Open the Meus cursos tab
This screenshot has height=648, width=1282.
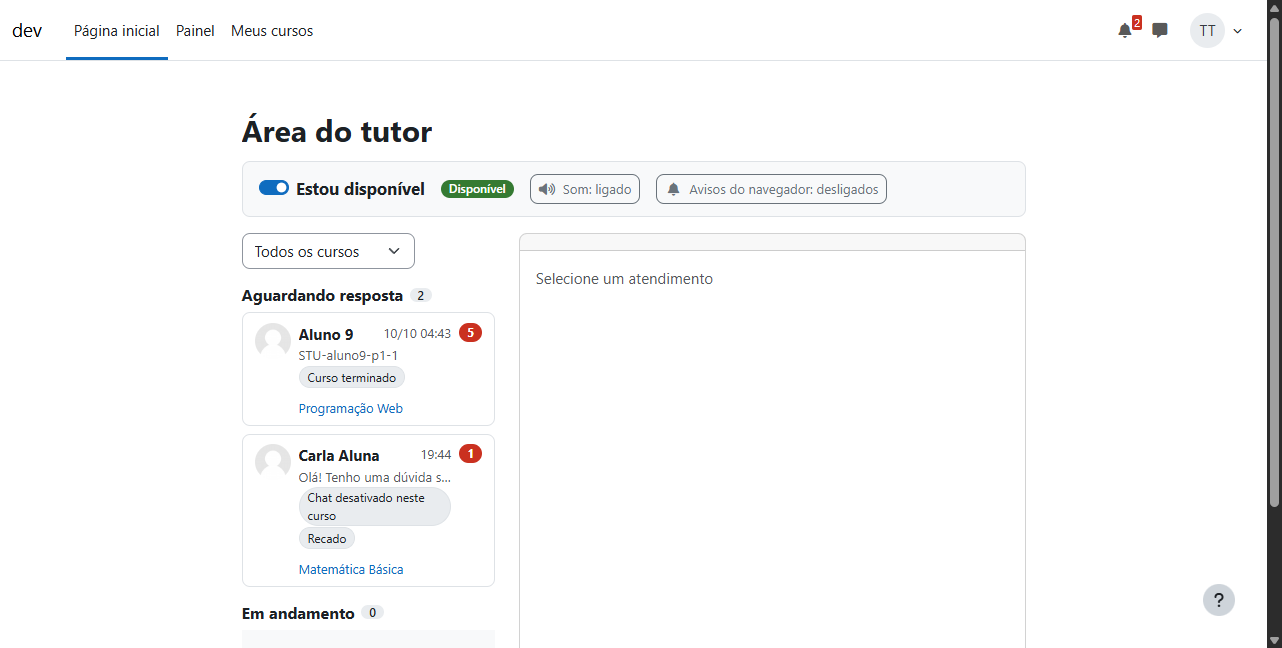[x=272, y=31]
